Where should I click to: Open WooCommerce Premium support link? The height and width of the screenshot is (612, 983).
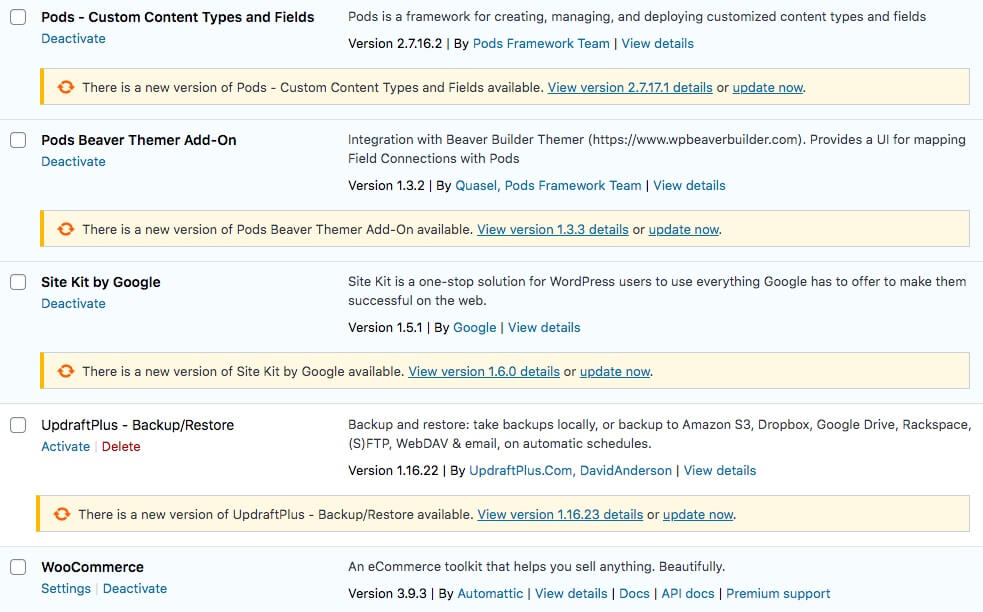click(778, 593)
